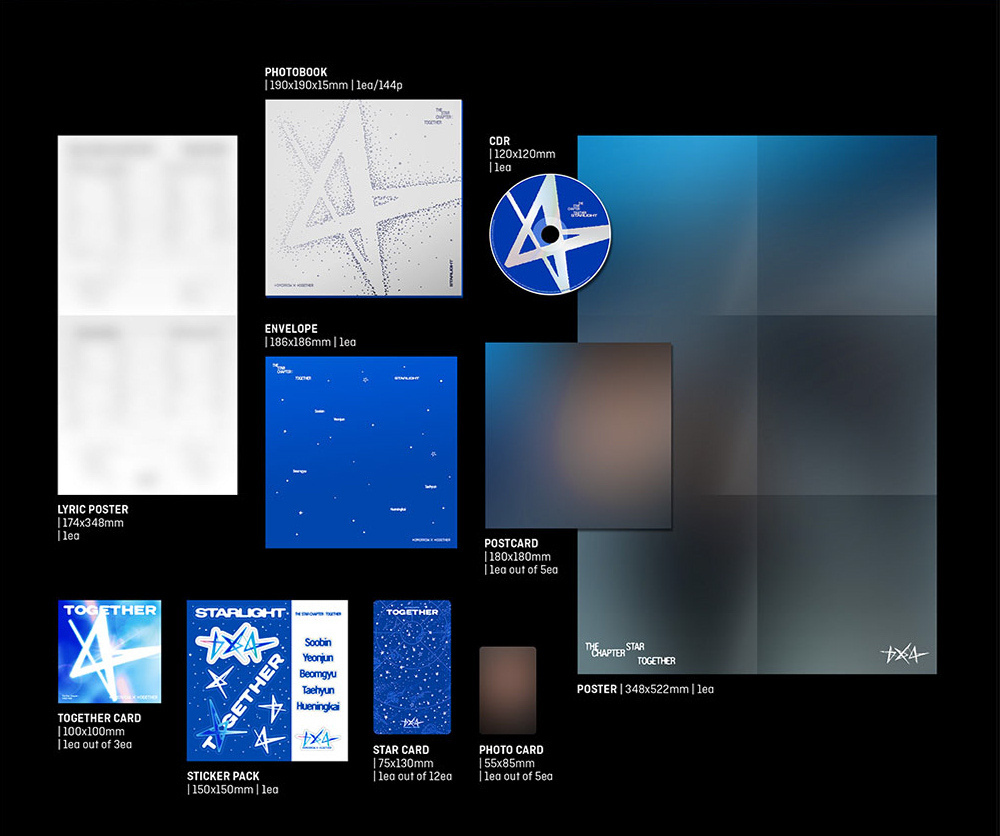Click 'The Star Chapter Together' poster text
Image resolution: width=1000 pixels, height=836 pixels.
tap(630, 654)
